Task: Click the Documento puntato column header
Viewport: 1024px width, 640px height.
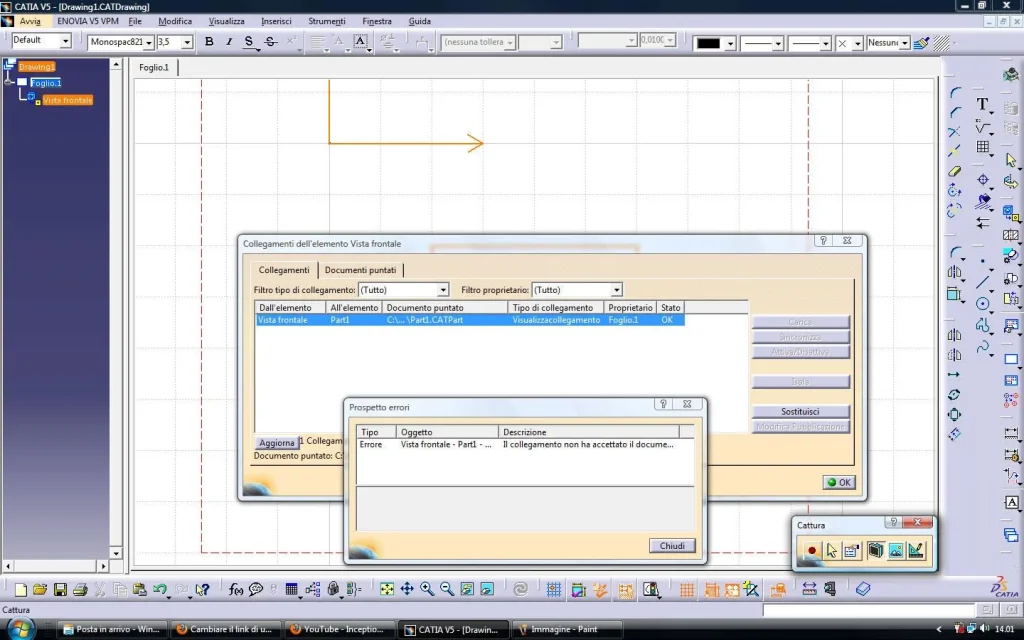Action: point(445,308)
